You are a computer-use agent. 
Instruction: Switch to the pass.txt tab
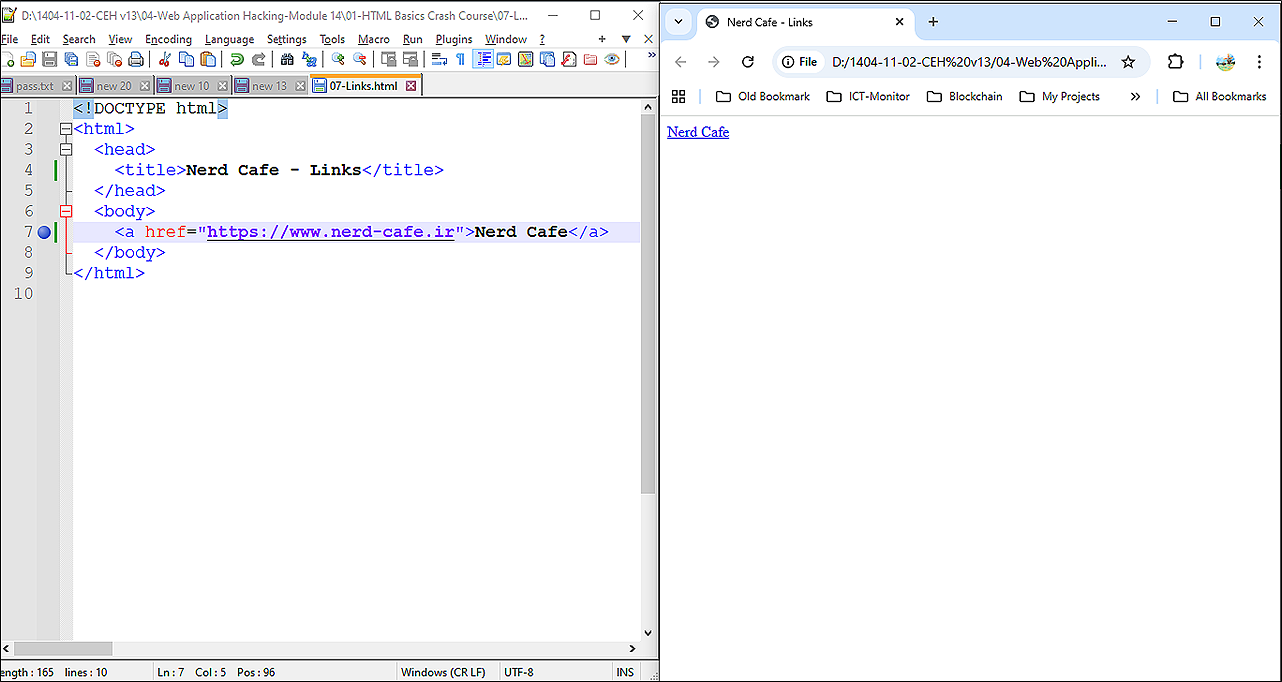(x=35, y=86)
